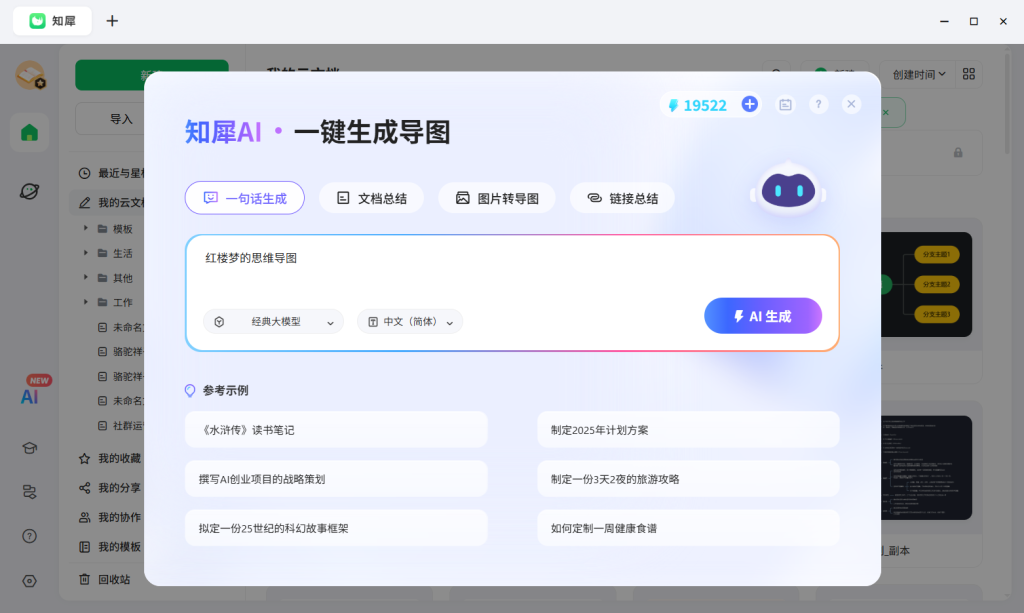The image size is (1024, 613).
Task: Click the 19522 lightning credits balance
Action: coord(697,105)
